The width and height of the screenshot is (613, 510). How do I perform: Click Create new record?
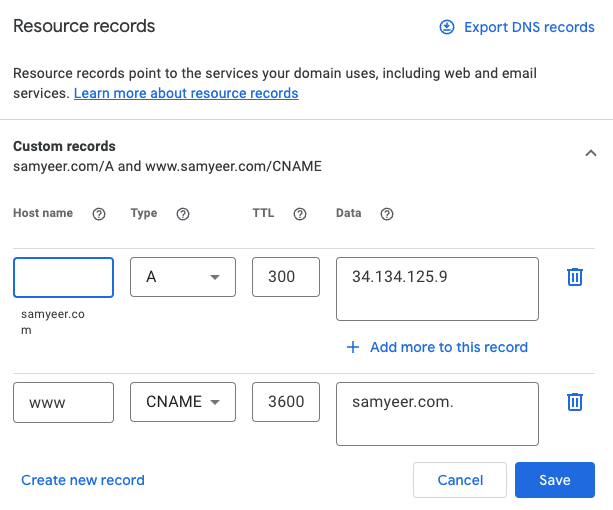tap(83, 480)
